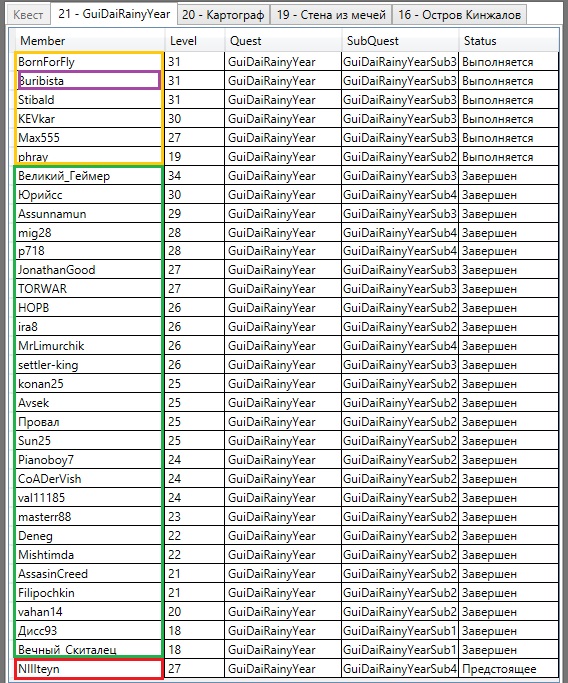Click Завершен status in Deneg row
The width and height of the screenshot is (568, 683).
(508, 536)
